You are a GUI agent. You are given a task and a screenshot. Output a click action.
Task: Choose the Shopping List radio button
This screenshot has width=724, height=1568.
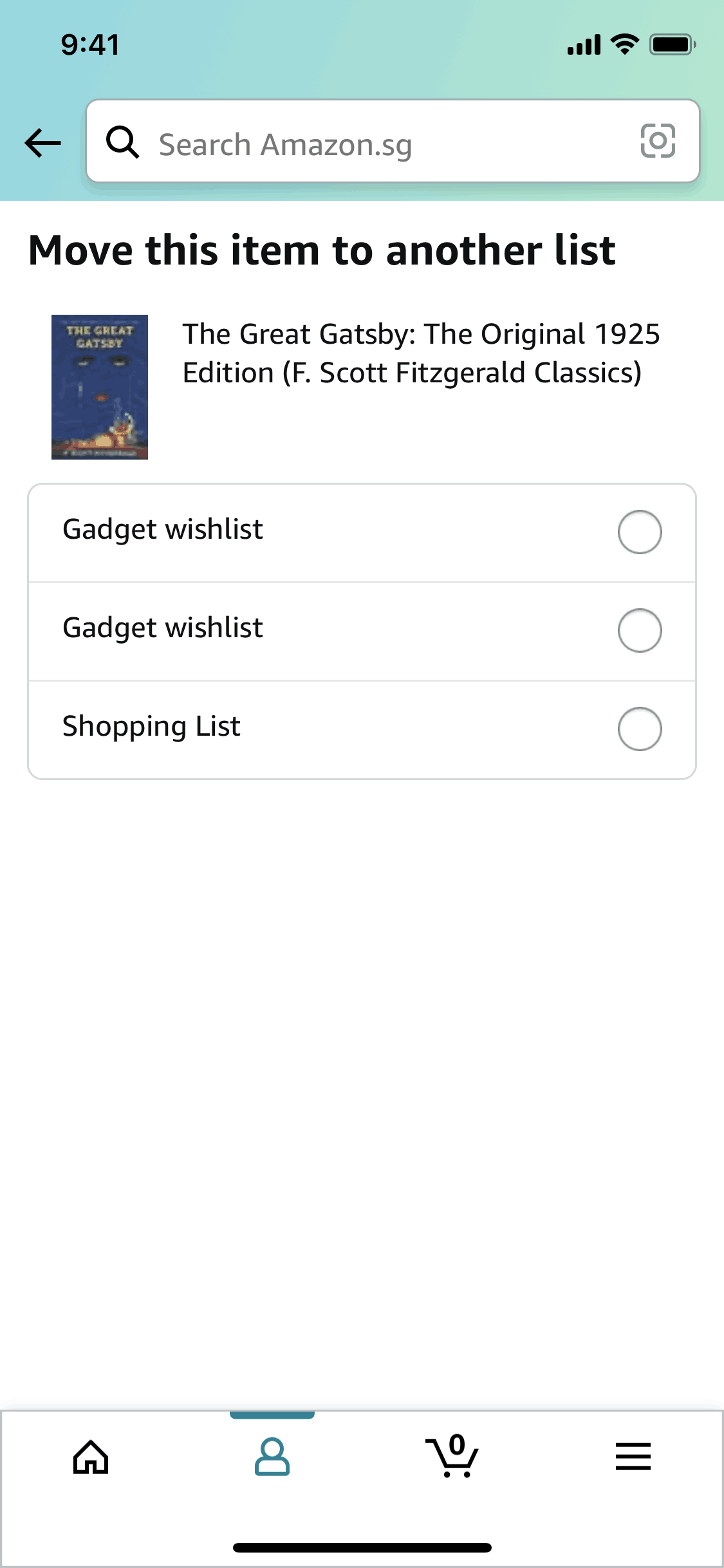pyautogui.click(x=640, y=729)
